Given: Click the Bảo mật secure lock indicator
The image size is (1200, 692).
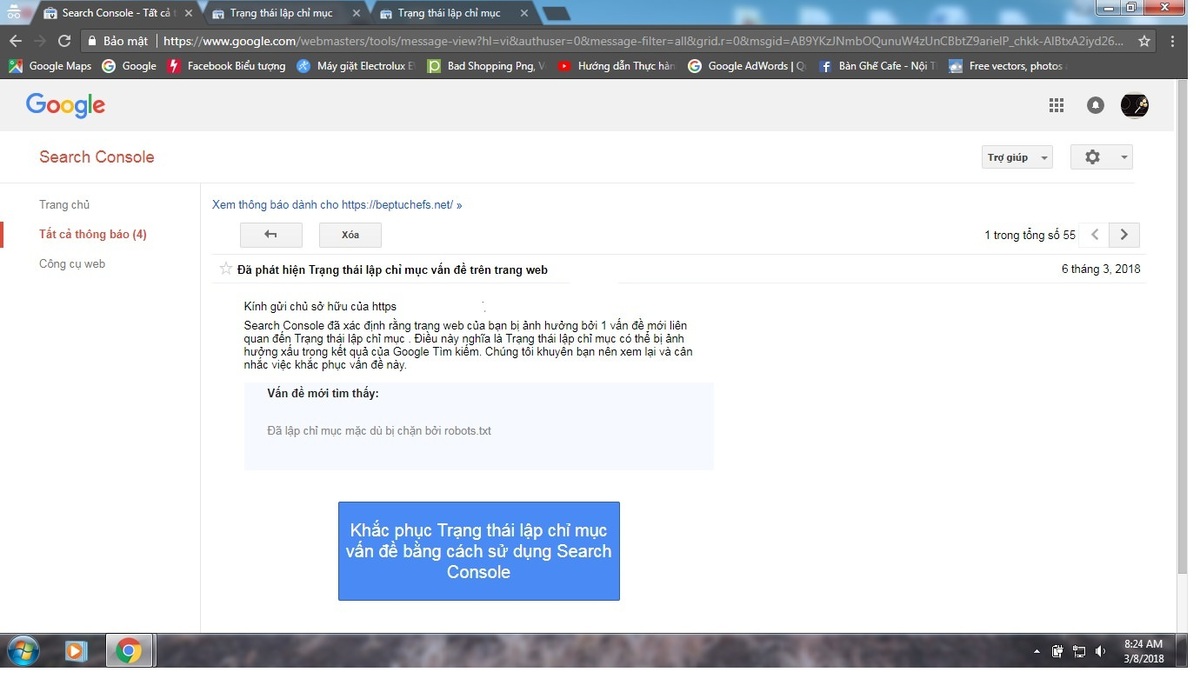Looking at the screenshot, I should 117,41.
